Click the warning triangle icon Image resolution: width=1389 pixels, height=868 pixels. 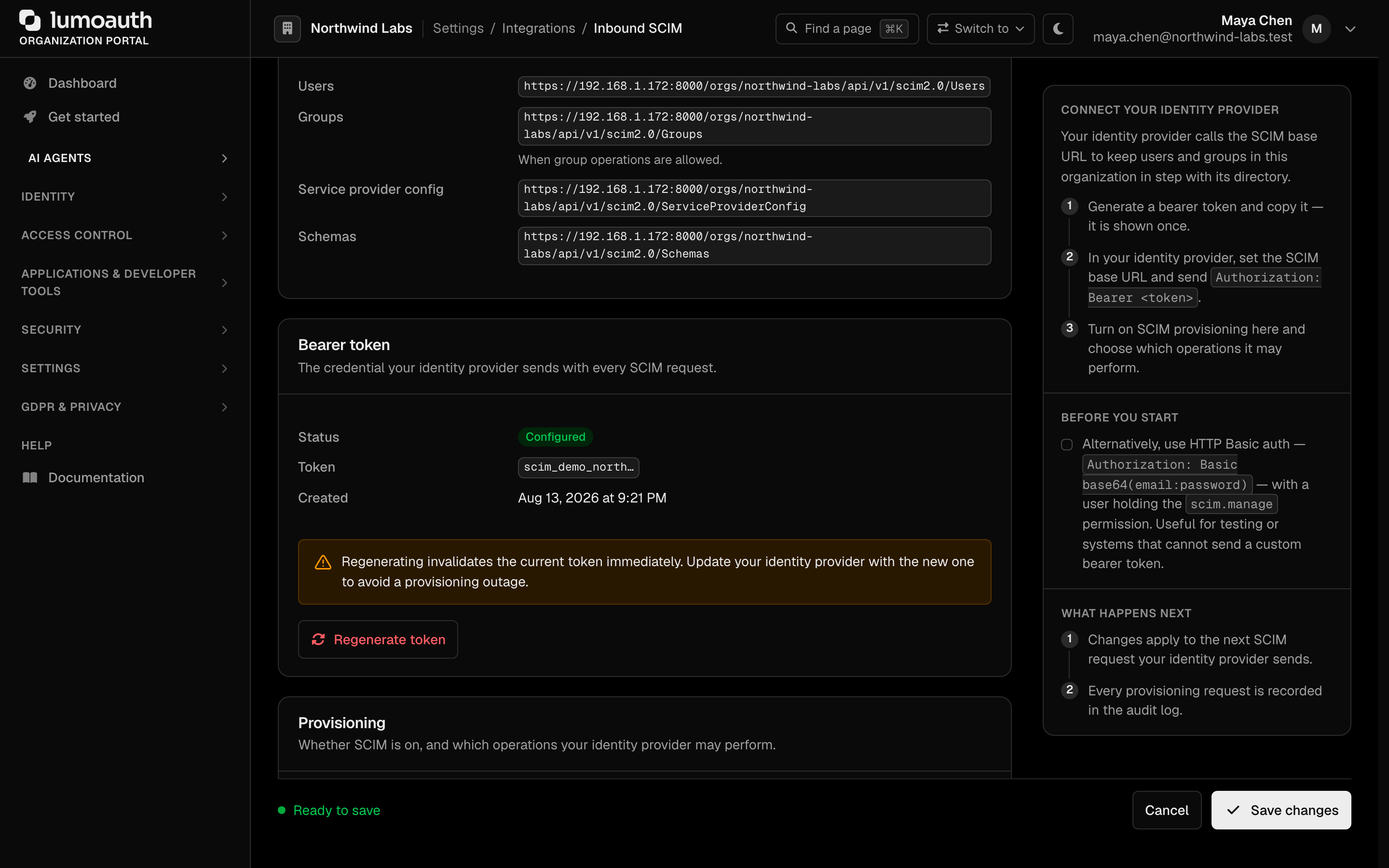[x=323, y=562]
